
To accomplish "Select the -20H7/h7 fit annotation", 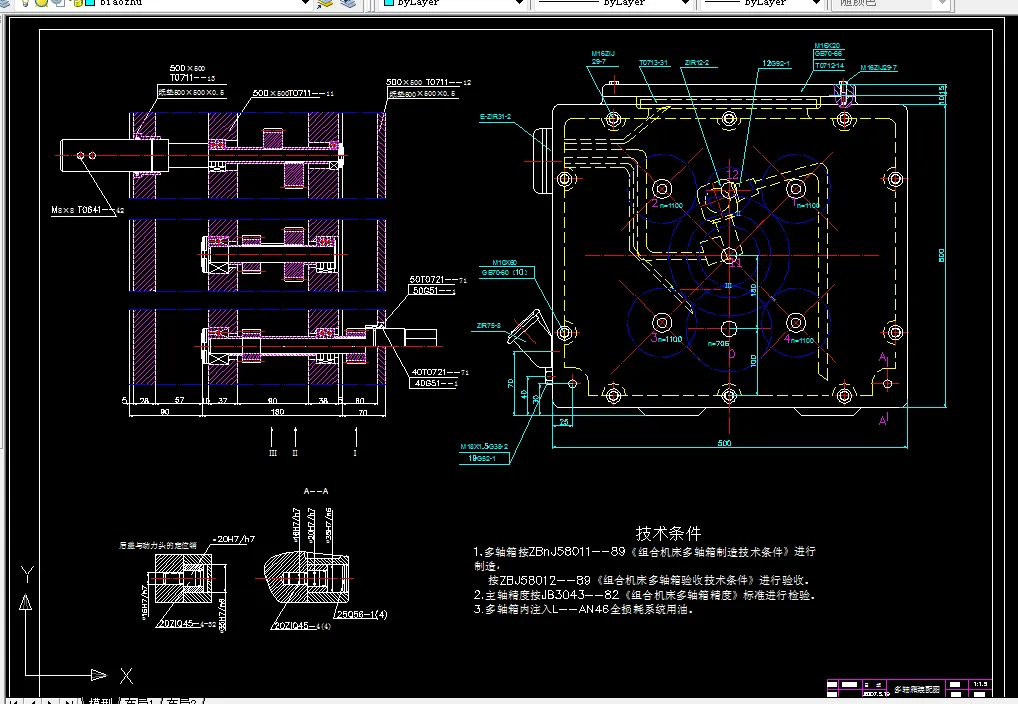I will [234, 539].
